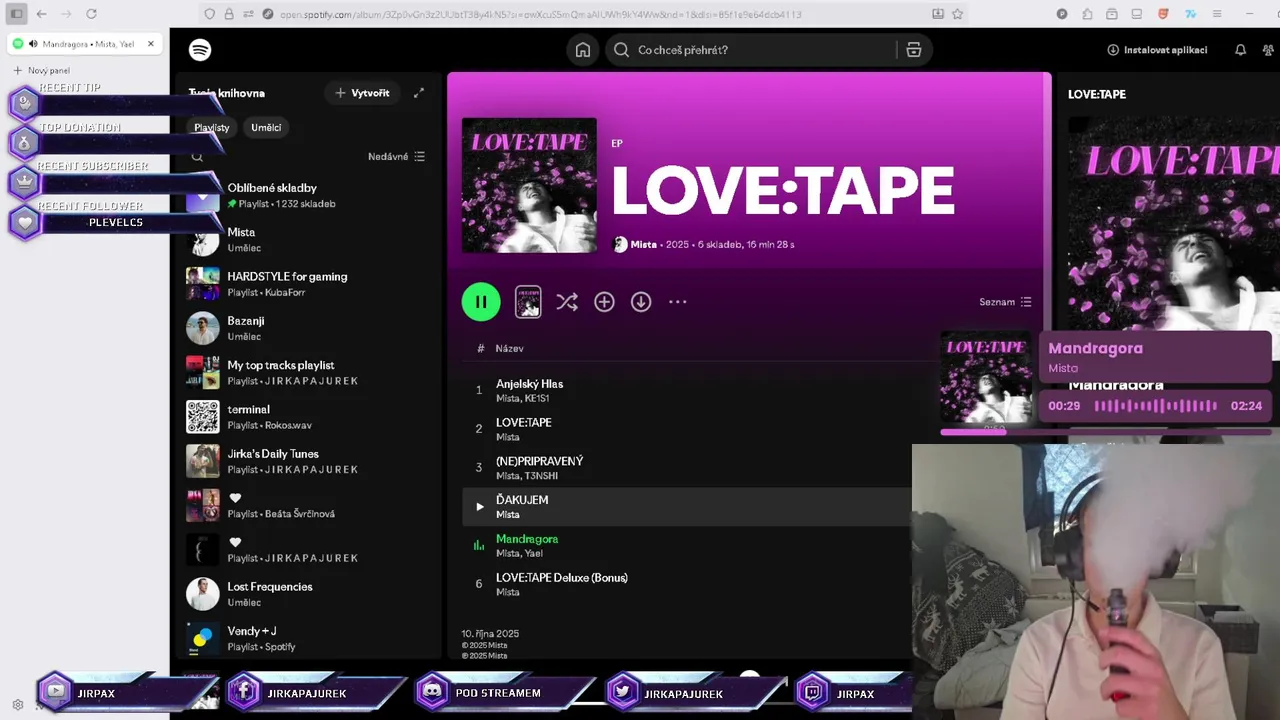Click Instalovat aplikaci link
Screen dimensions: 1280x720
(1157, 50)
